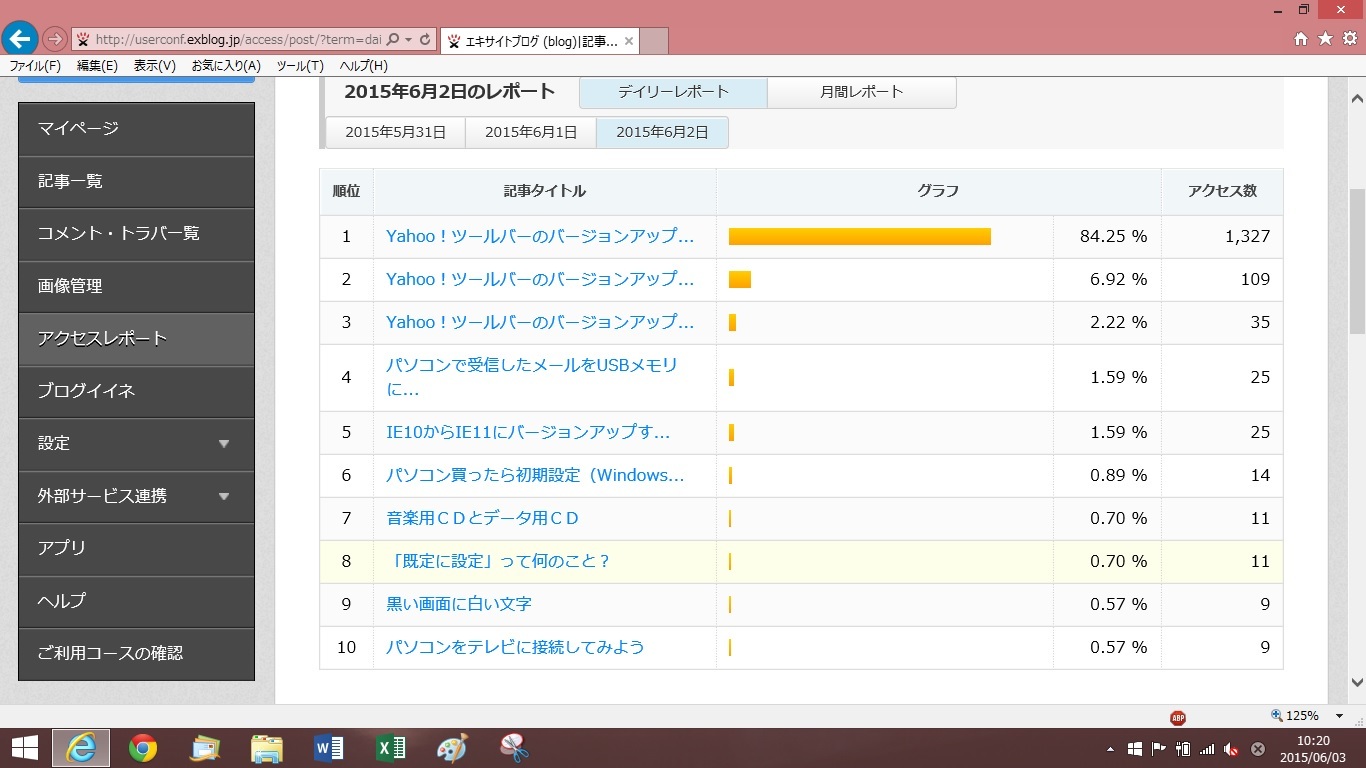Viewport: 1366px width, 768px height.
Task: Switch to the デイリーレポート tab
Action: [x=673, y=92]
